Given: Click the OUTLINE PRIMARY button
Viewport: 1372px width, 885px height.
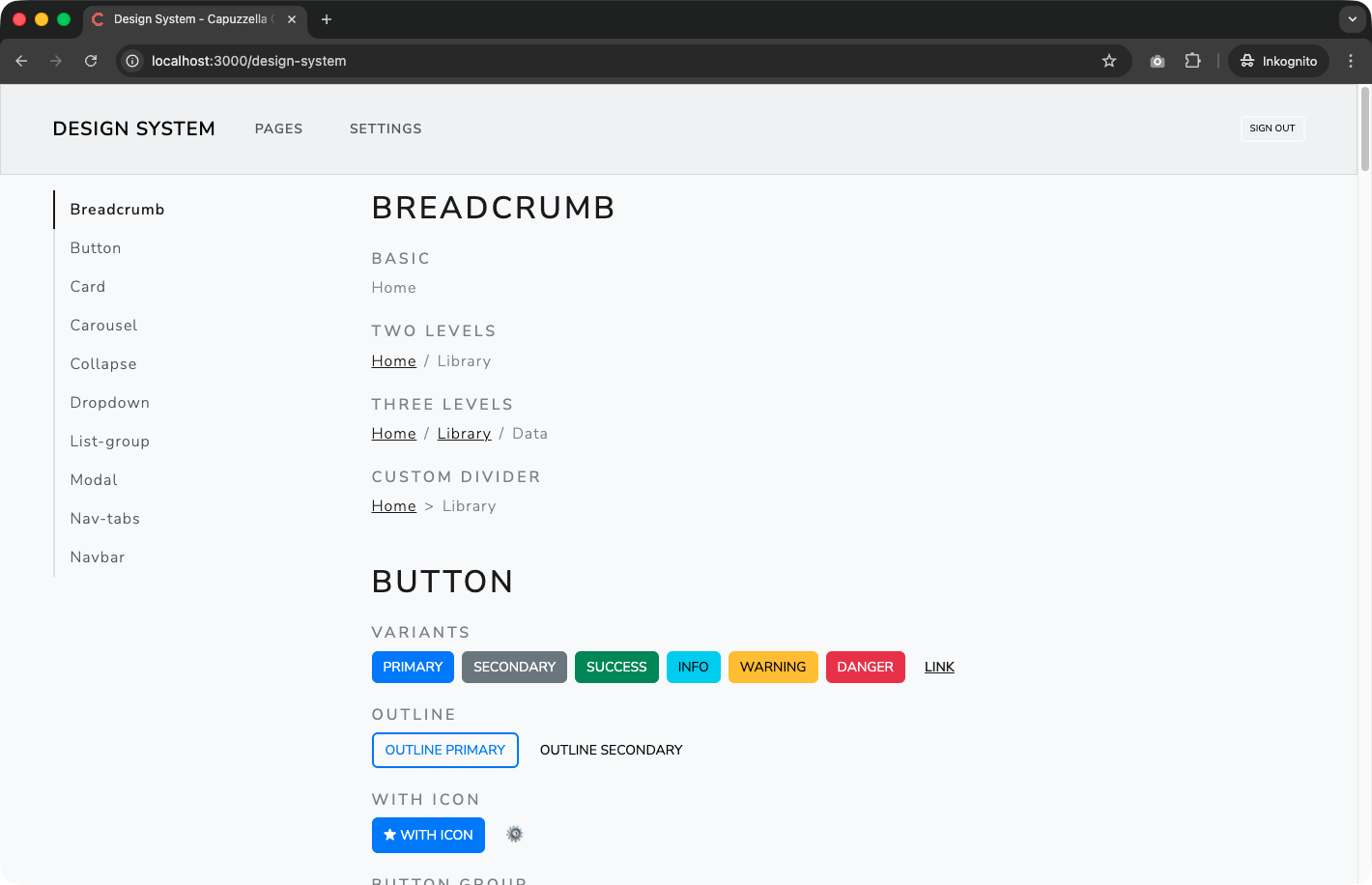Looking at the screenshot, I should [x=444, y=750].
